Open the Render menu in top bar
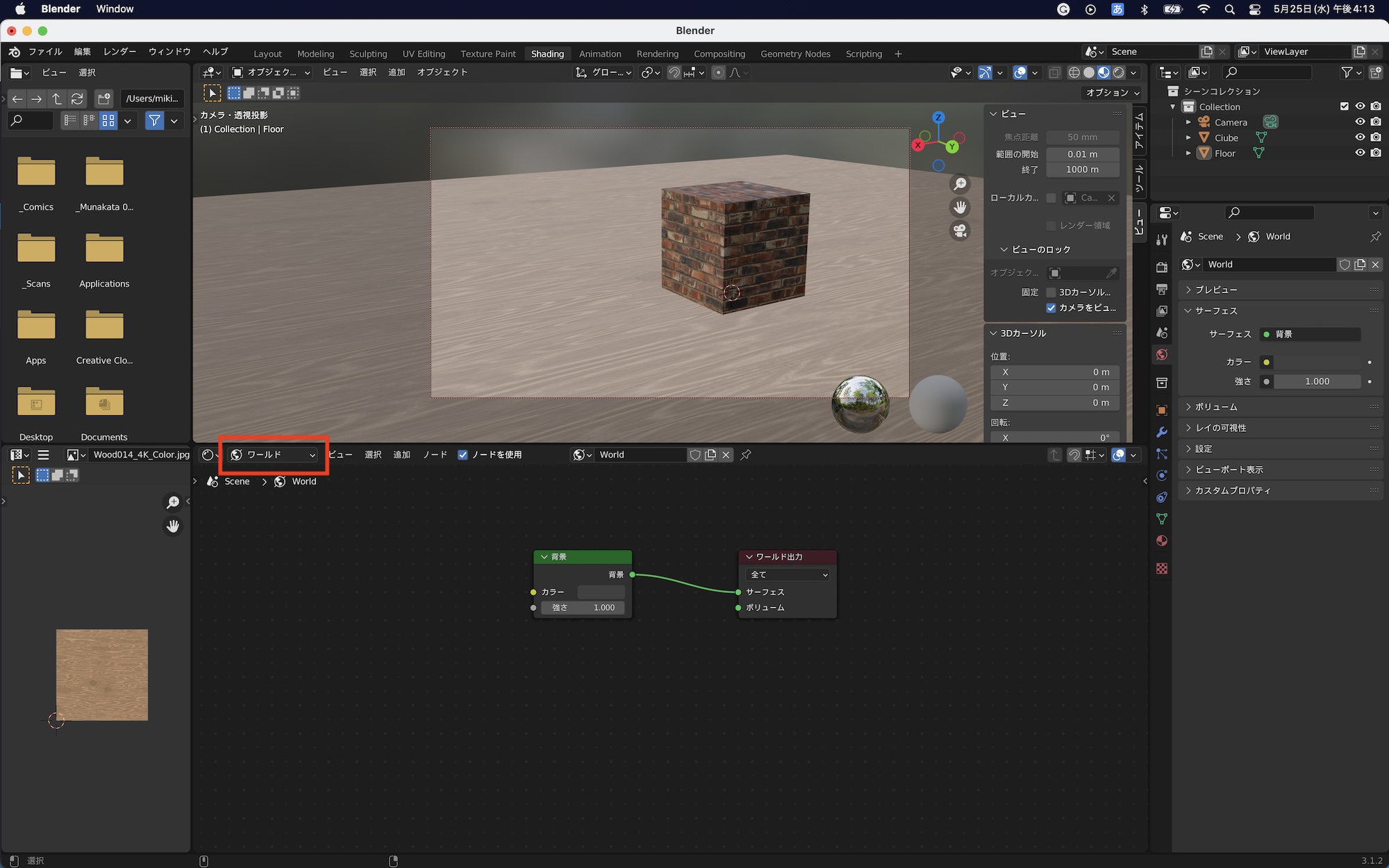Viewport: 1389px width, 868px height. [x=119, y=52]
